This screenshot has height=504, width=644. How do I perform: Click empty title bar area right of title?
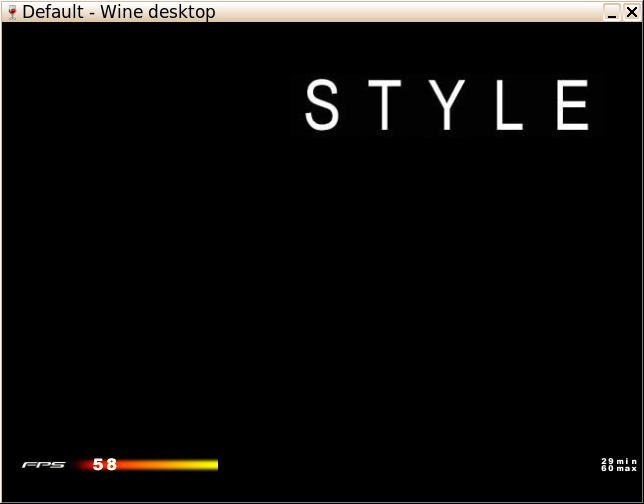[x=400, y=12]
